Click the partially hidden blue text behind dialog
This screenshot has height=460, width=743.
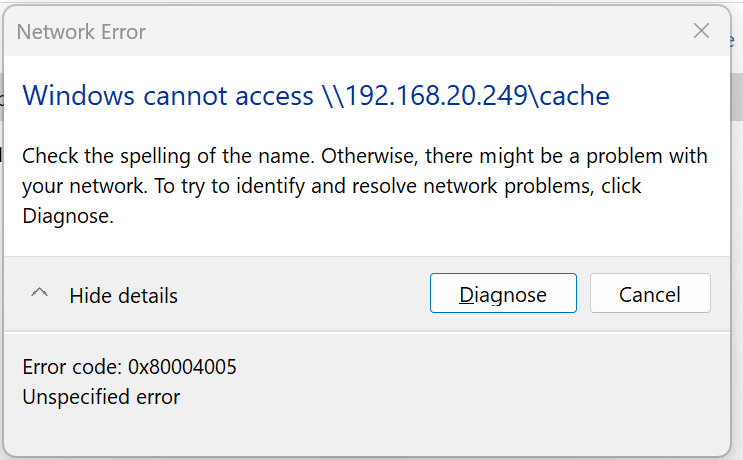(x=732, y=40)
